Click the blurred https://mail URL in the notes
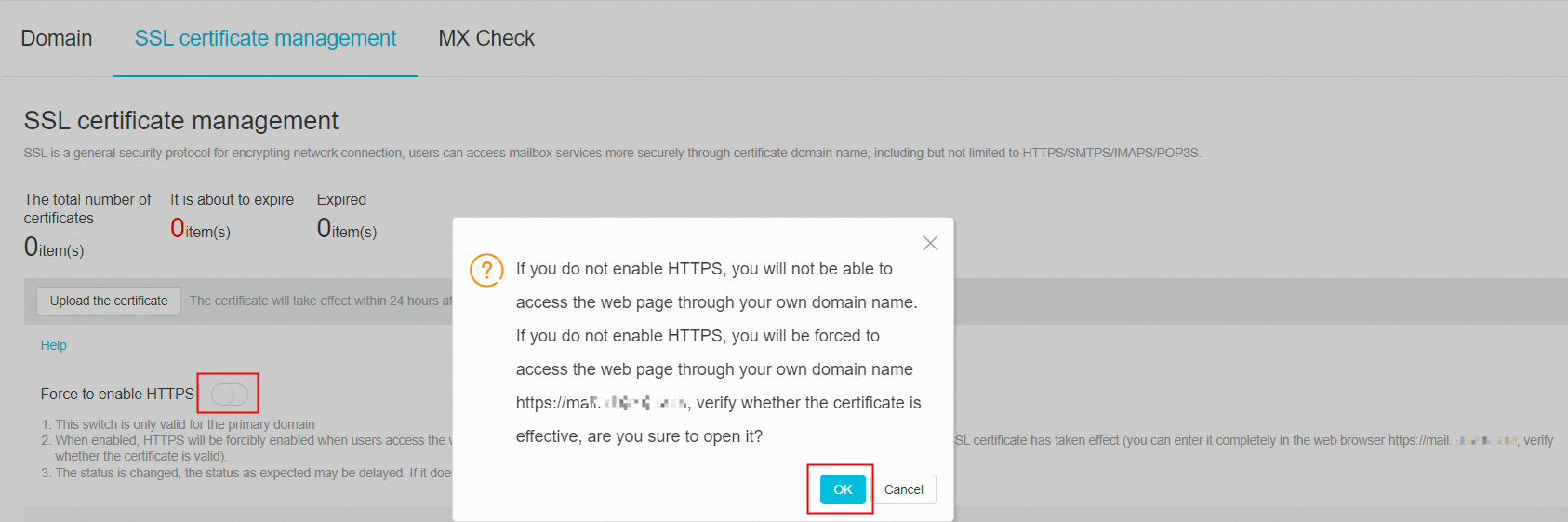The height and width of the screenshot is (522, 1568). click(x=1453, y=440)
